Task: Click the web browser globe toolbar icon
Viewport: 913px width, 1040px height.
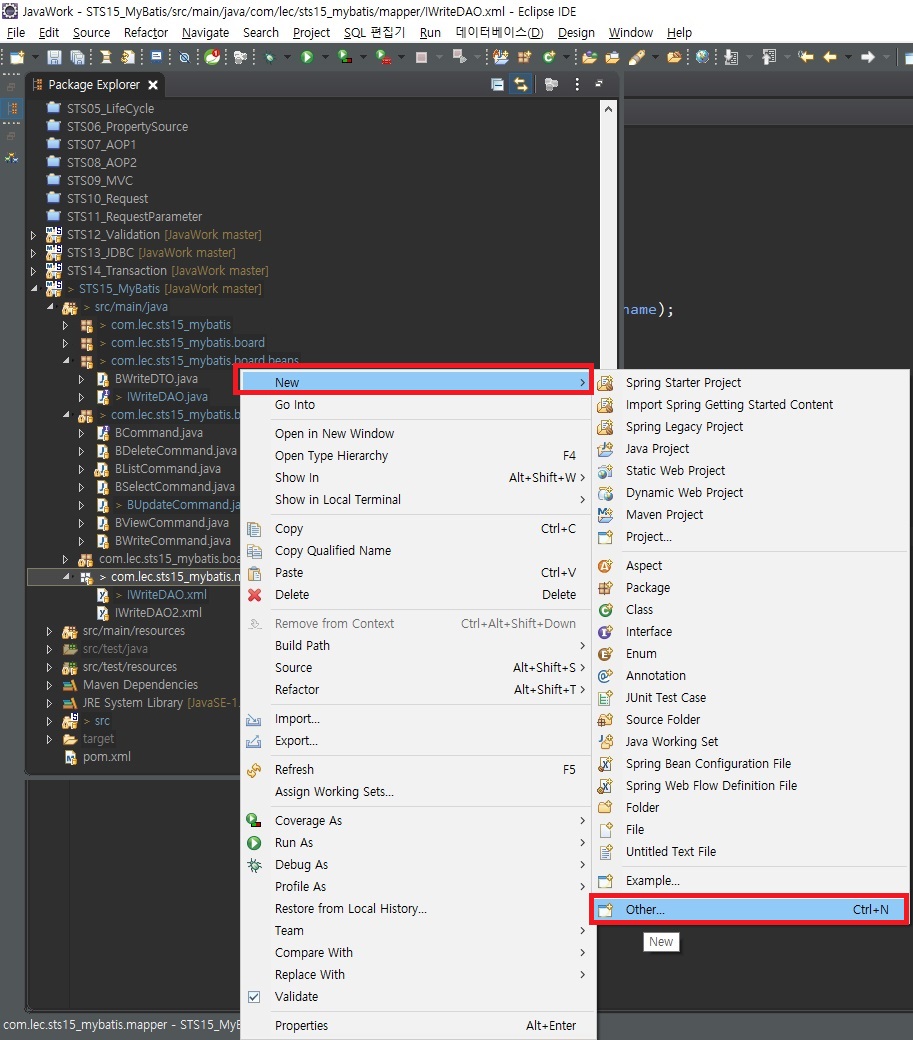Action: point(701,58)
